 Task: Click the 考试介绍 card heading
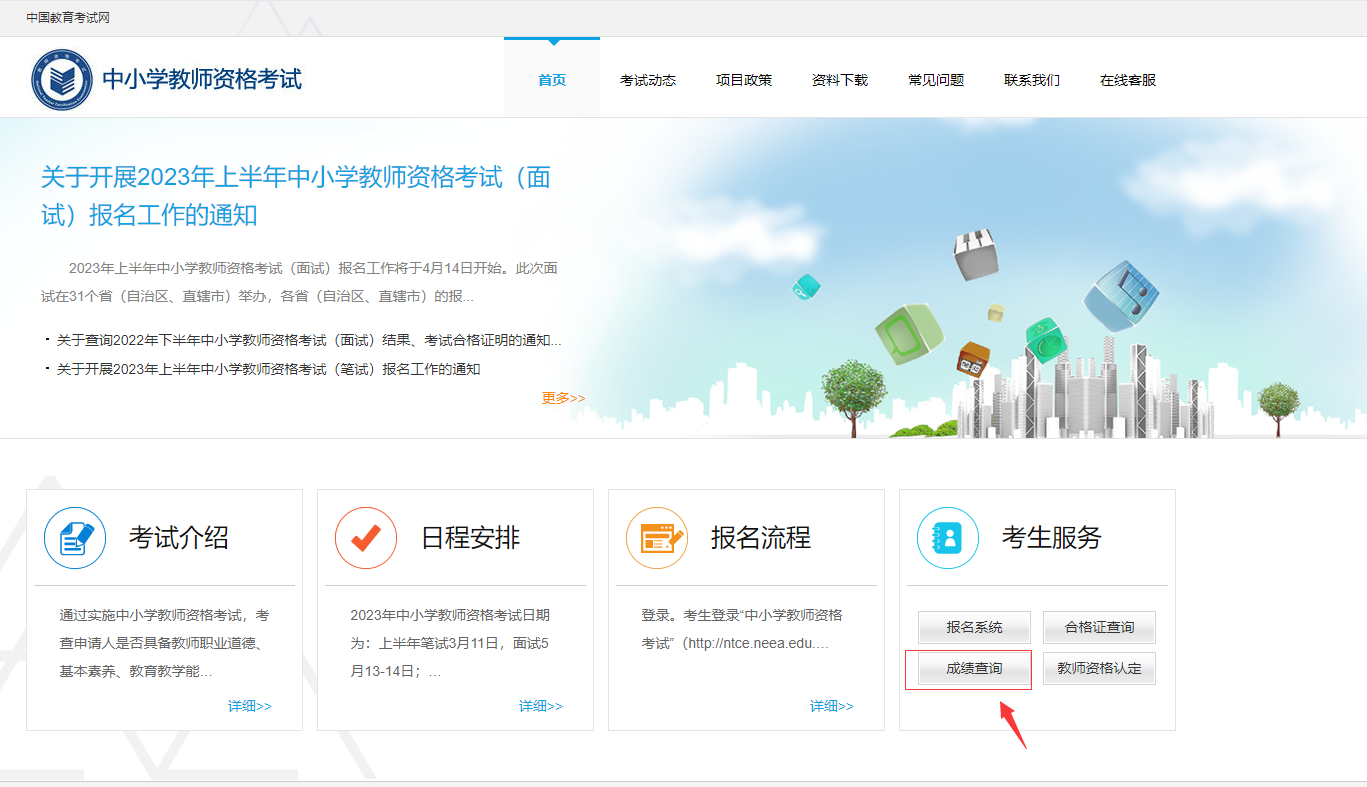click(179, 538)
